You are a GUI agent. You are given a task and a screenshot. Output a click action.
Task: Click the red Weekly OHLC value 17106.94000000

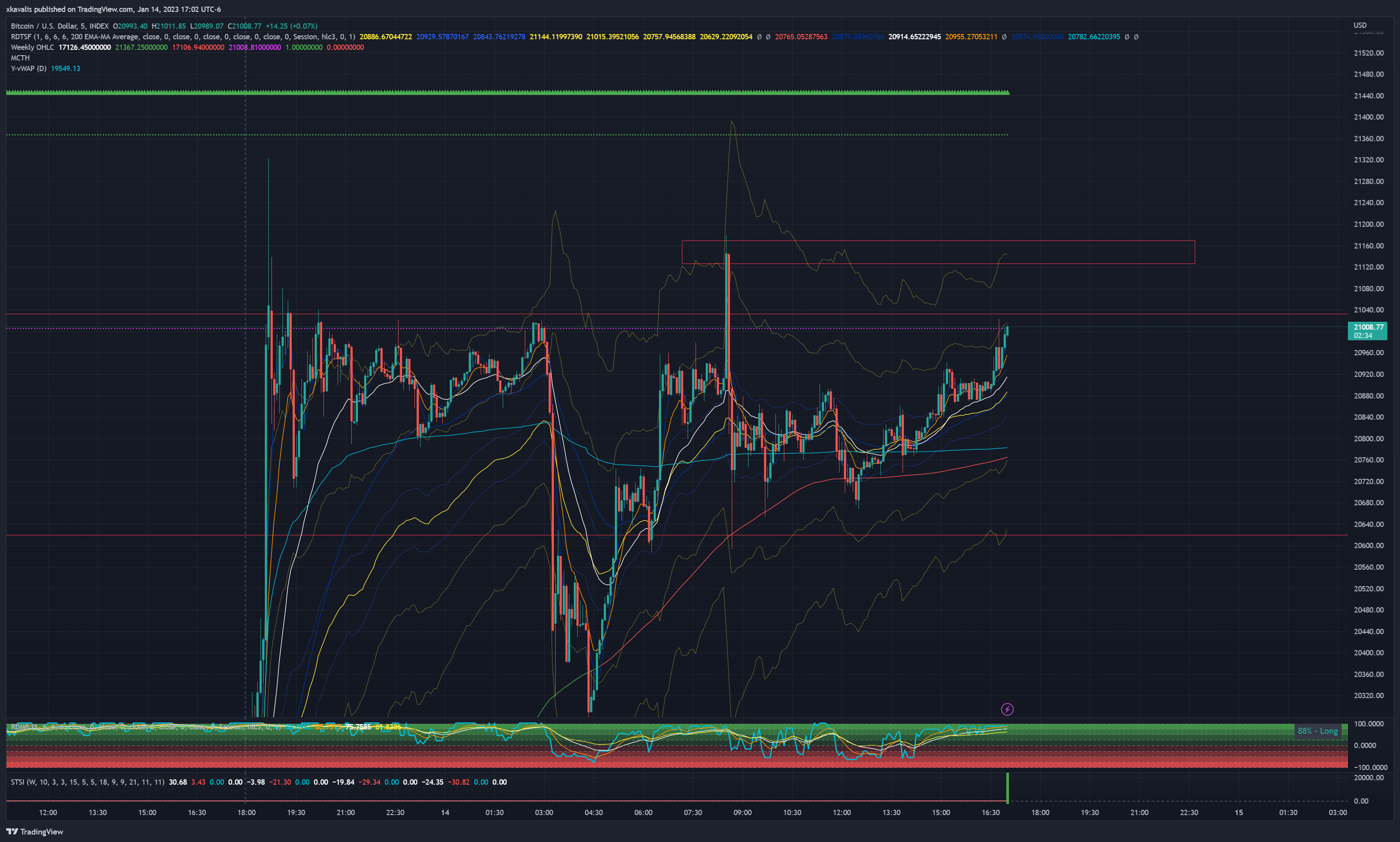(x=198, y=47)
